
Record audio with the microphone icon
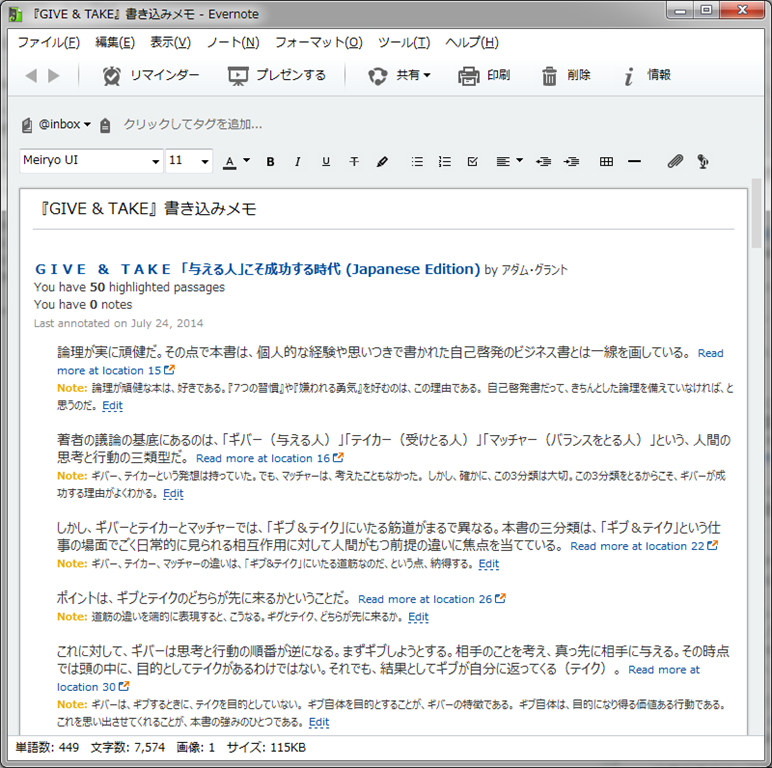point(703,161)
